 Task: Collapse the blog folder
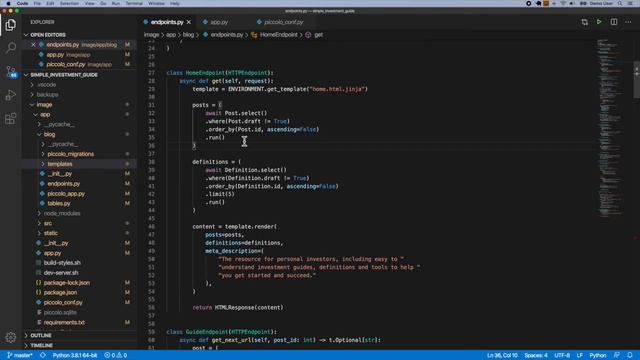click(x=80, y=134)
